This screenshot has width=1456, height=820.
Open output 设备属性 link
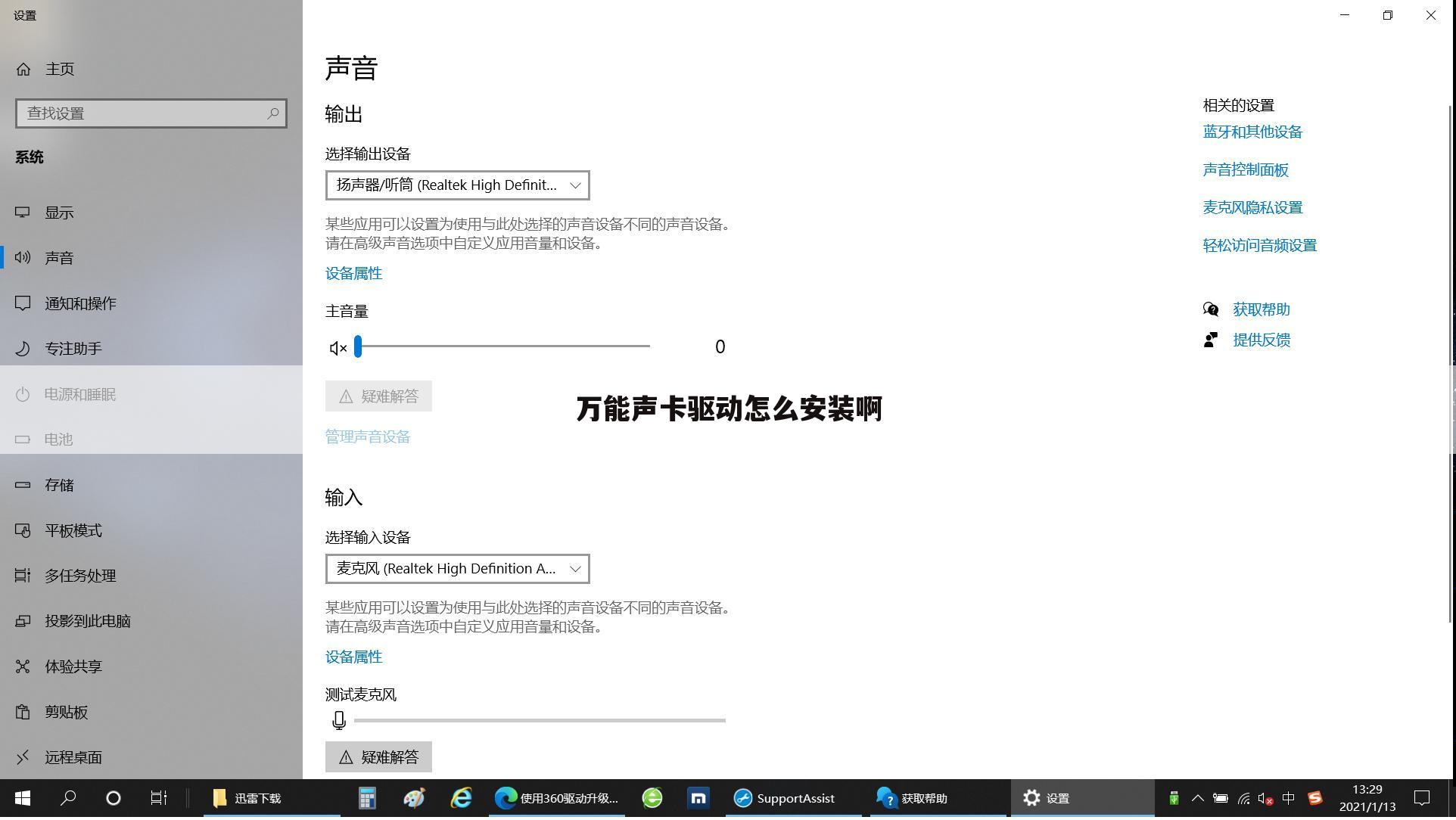pos(353,274)
